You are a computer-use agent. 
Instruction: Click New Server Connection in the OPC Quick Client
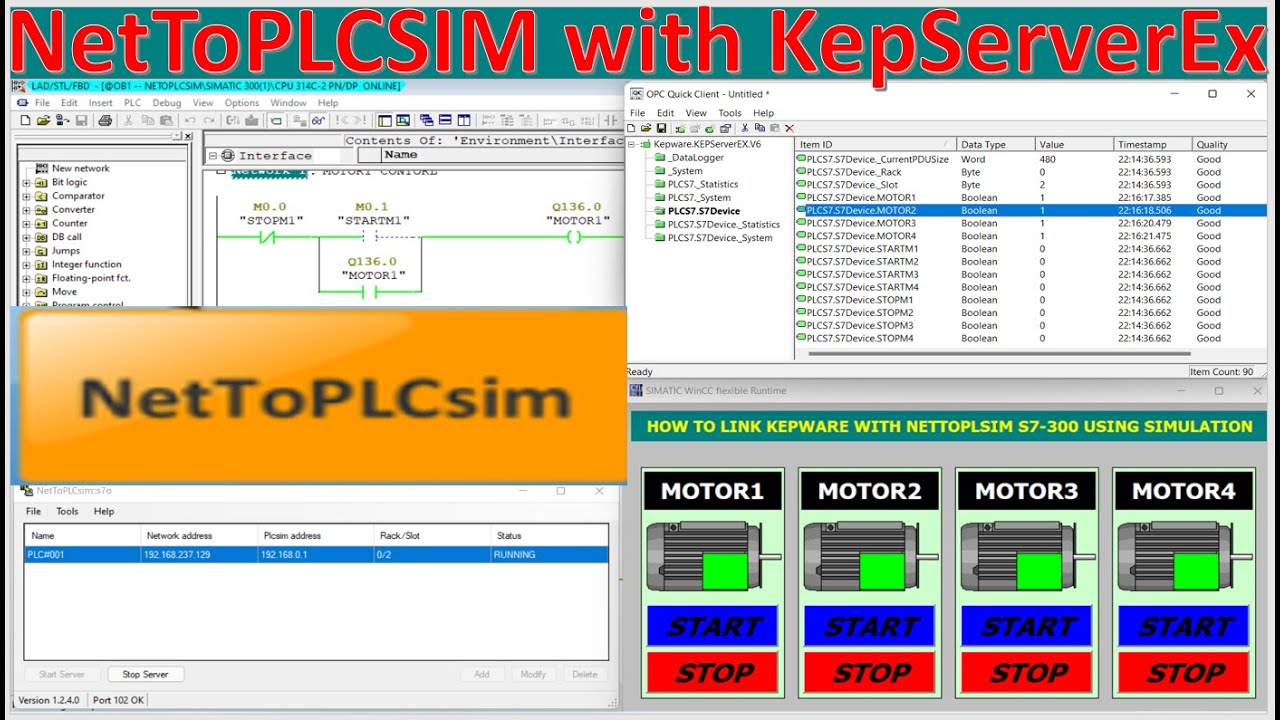680,128
